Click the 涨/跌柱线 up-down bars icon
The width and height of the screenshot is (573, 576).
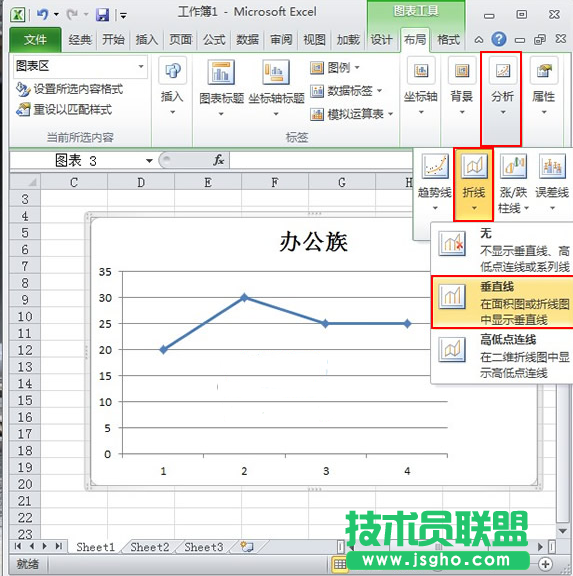(513, 166)
